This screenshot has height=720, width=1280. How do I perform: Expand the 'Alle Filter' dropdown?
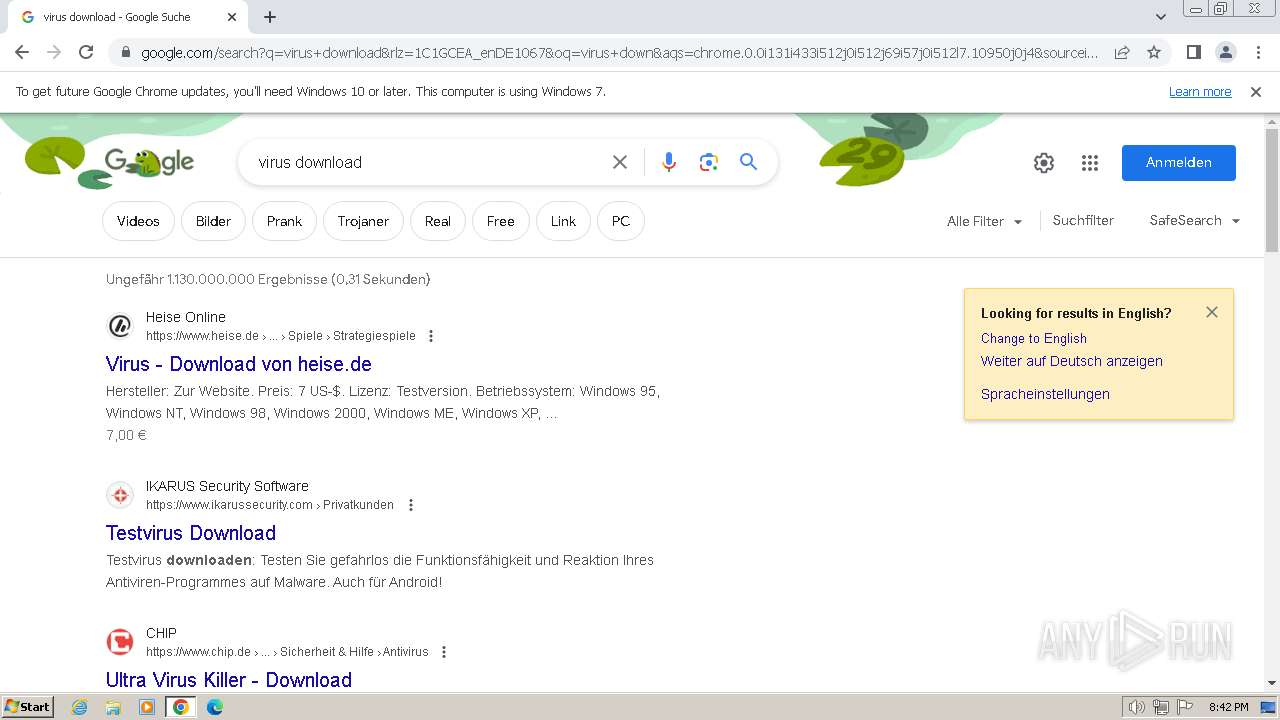pos(985,221)
